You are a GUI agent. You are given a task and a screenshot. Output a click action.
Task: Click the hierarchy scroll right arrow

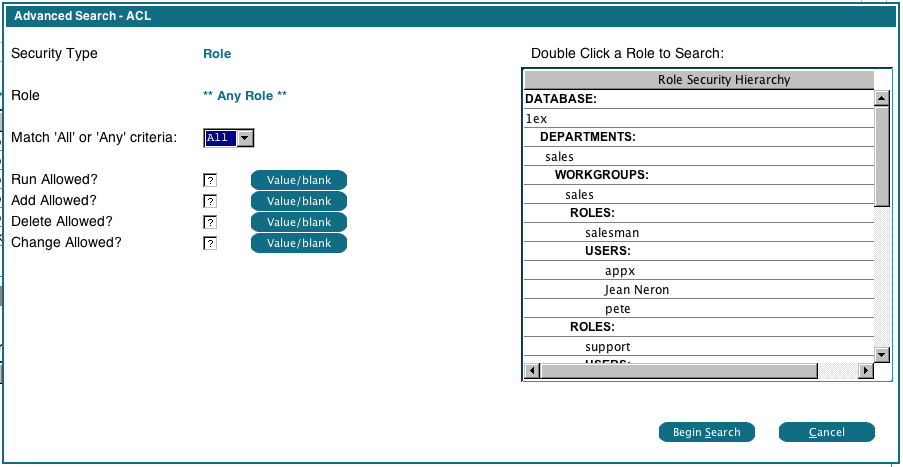(866, 371)
